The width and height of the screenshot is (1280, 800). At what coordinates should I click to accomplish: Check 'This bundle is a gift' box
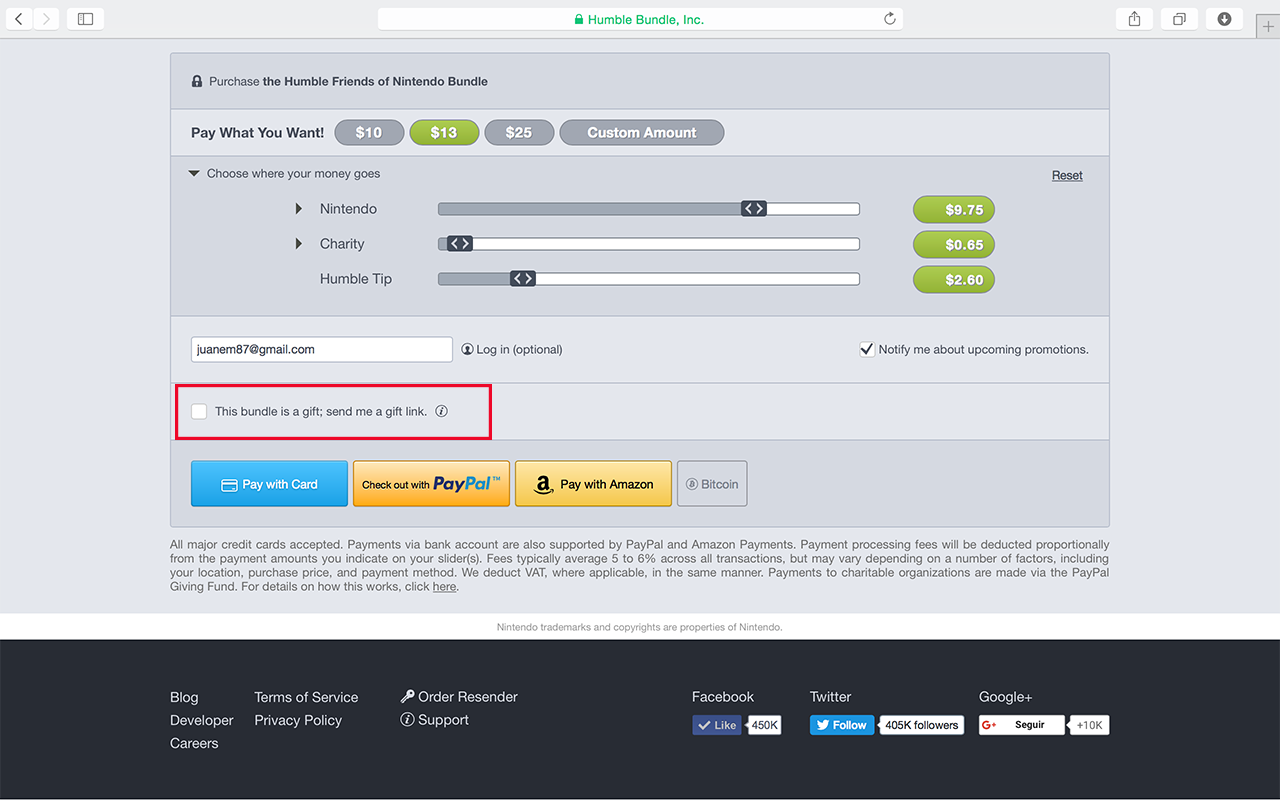coord(199,411)
